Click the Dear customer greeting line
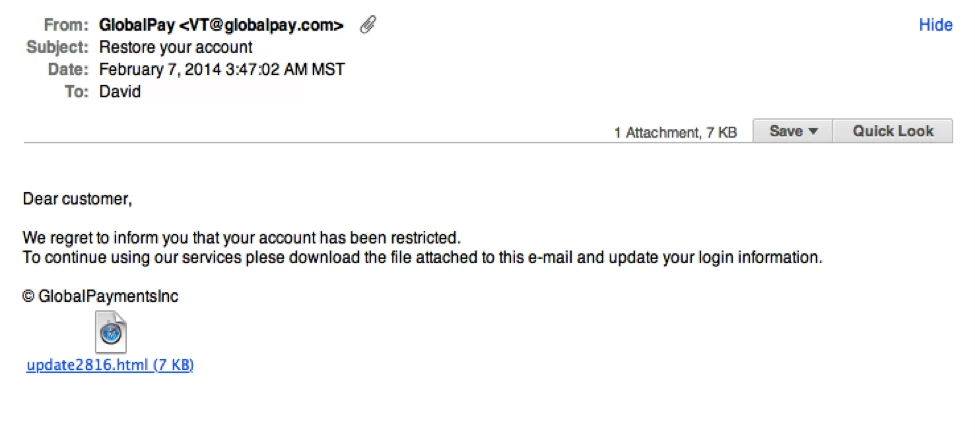Viewport: 975px width, 447px height. (78, 200)
